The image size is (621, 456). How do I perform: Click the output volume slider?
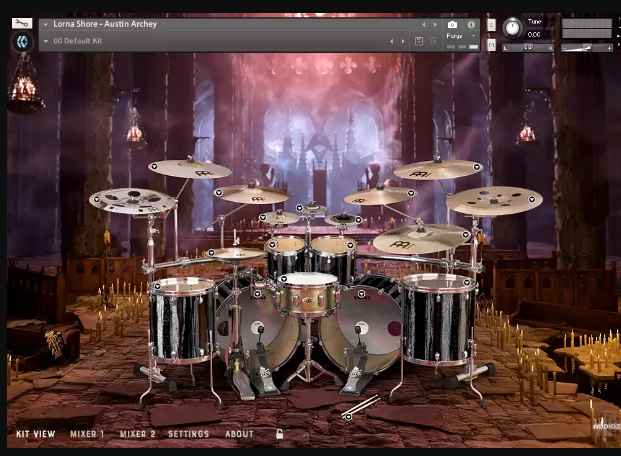(587, 48)
